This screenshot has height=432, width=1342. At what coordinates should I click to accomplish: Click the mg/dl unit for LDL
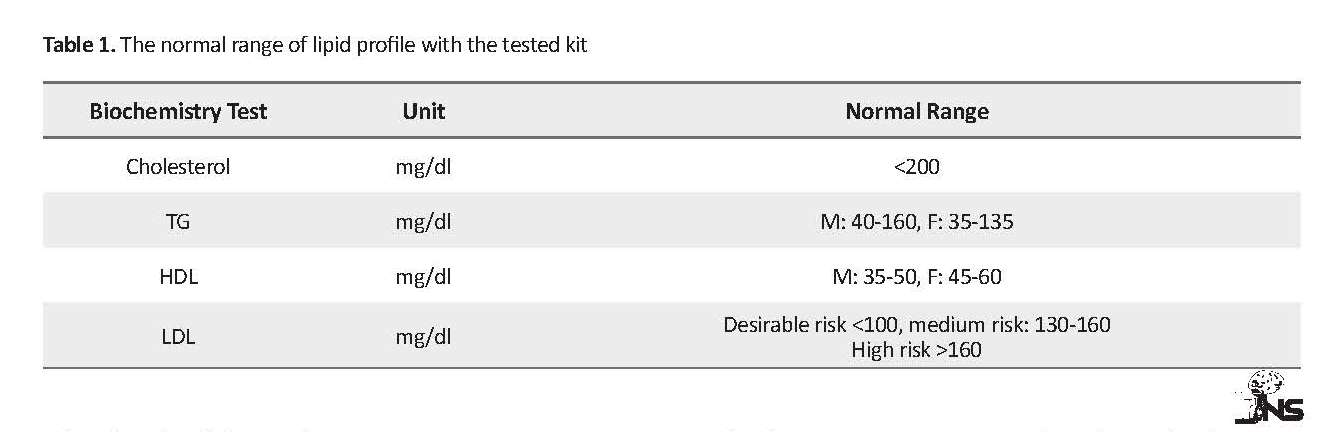pyautogui.click(x=424, y=337)
